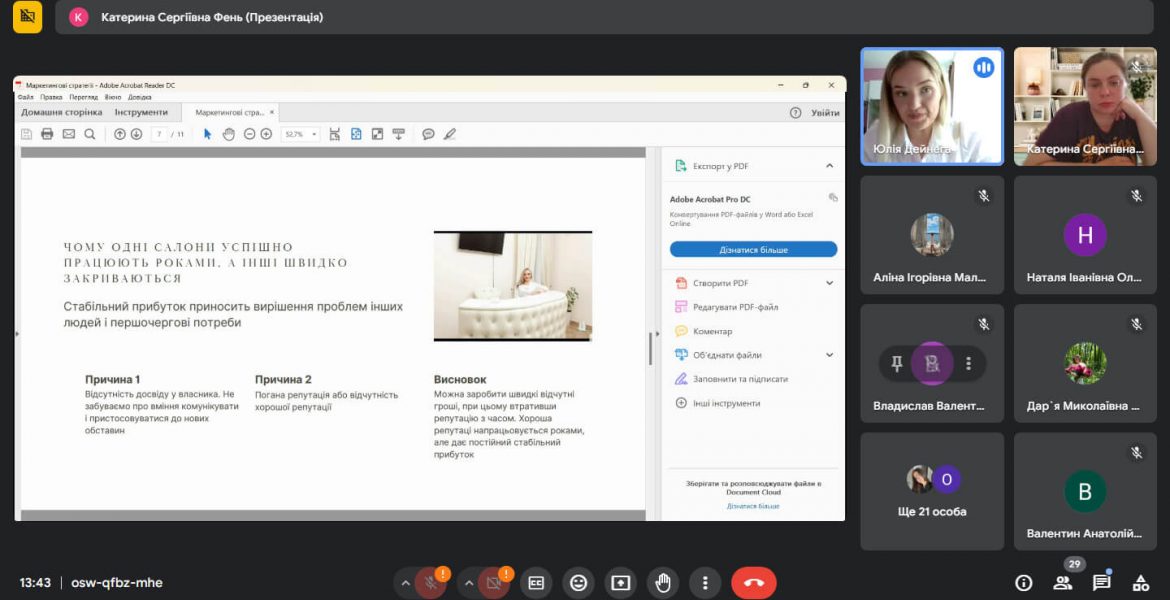The width and height of the screenshot is (1170, 600).
Task: Click the Дізнатися більше blue button
Action: (754, 249)
